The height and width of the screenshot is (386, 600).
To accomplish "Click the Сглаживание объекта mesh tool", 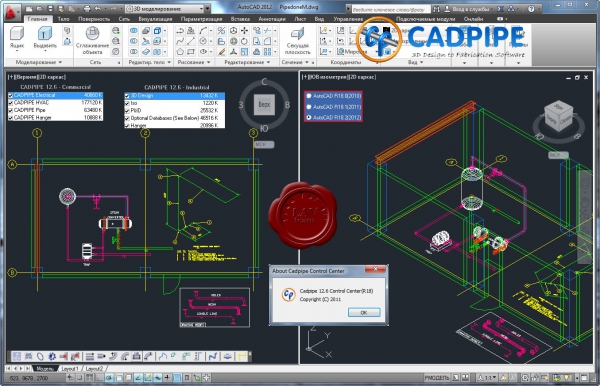I will tap(92, 40).
